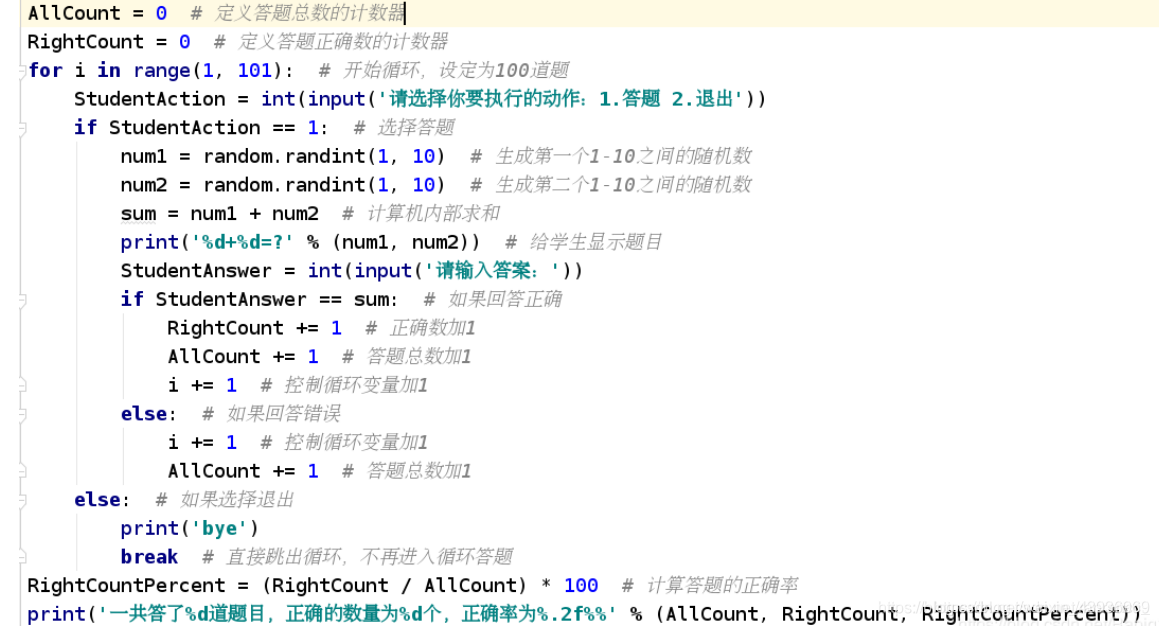The image size is (1159, 626).
Task: Collapse the 'else: # 如果回答错误' block fold marker
Action: [22, 415]
